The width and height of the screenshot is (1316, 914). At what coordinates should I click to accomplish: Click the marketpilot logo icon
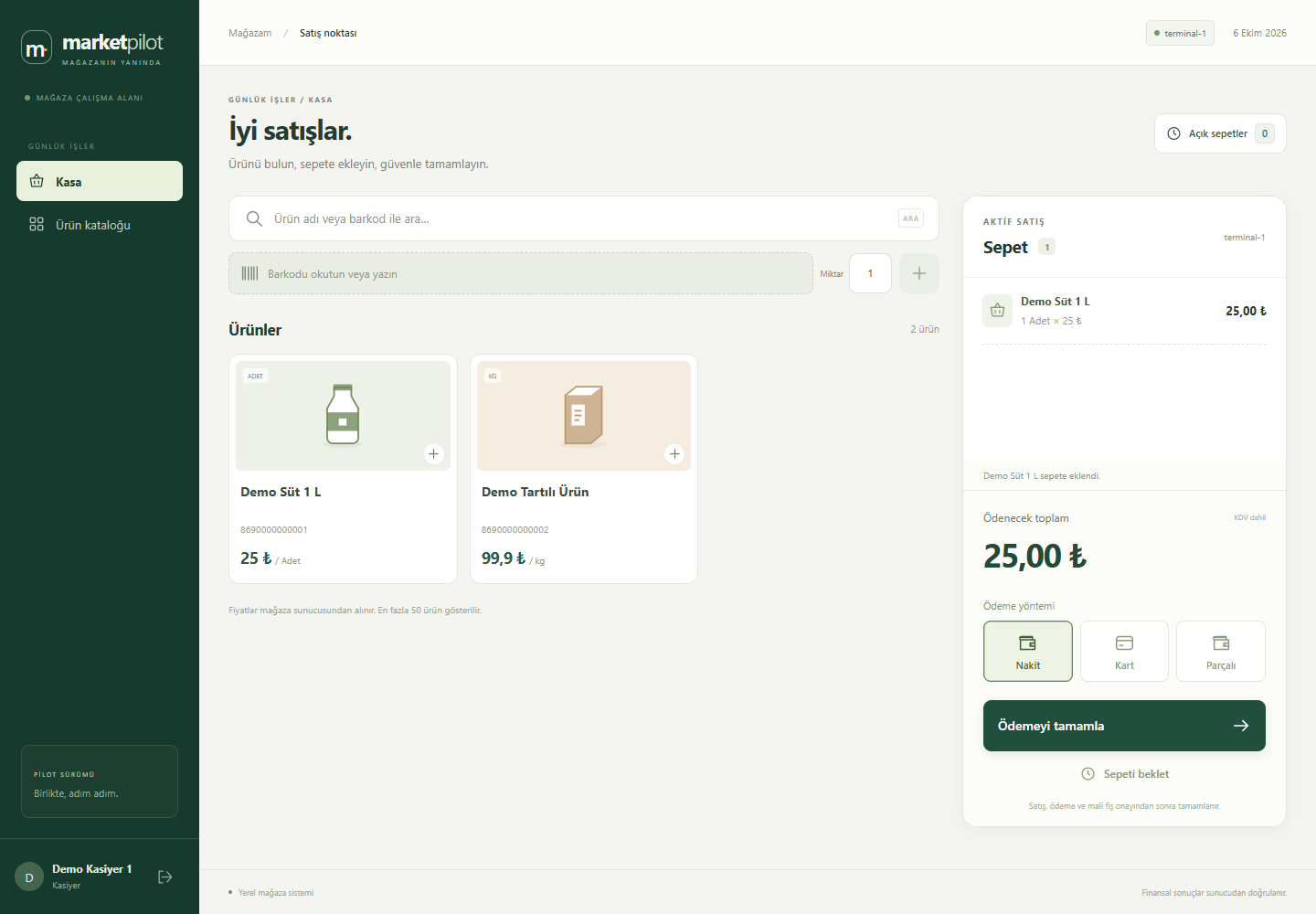click(x=37, y=48)
